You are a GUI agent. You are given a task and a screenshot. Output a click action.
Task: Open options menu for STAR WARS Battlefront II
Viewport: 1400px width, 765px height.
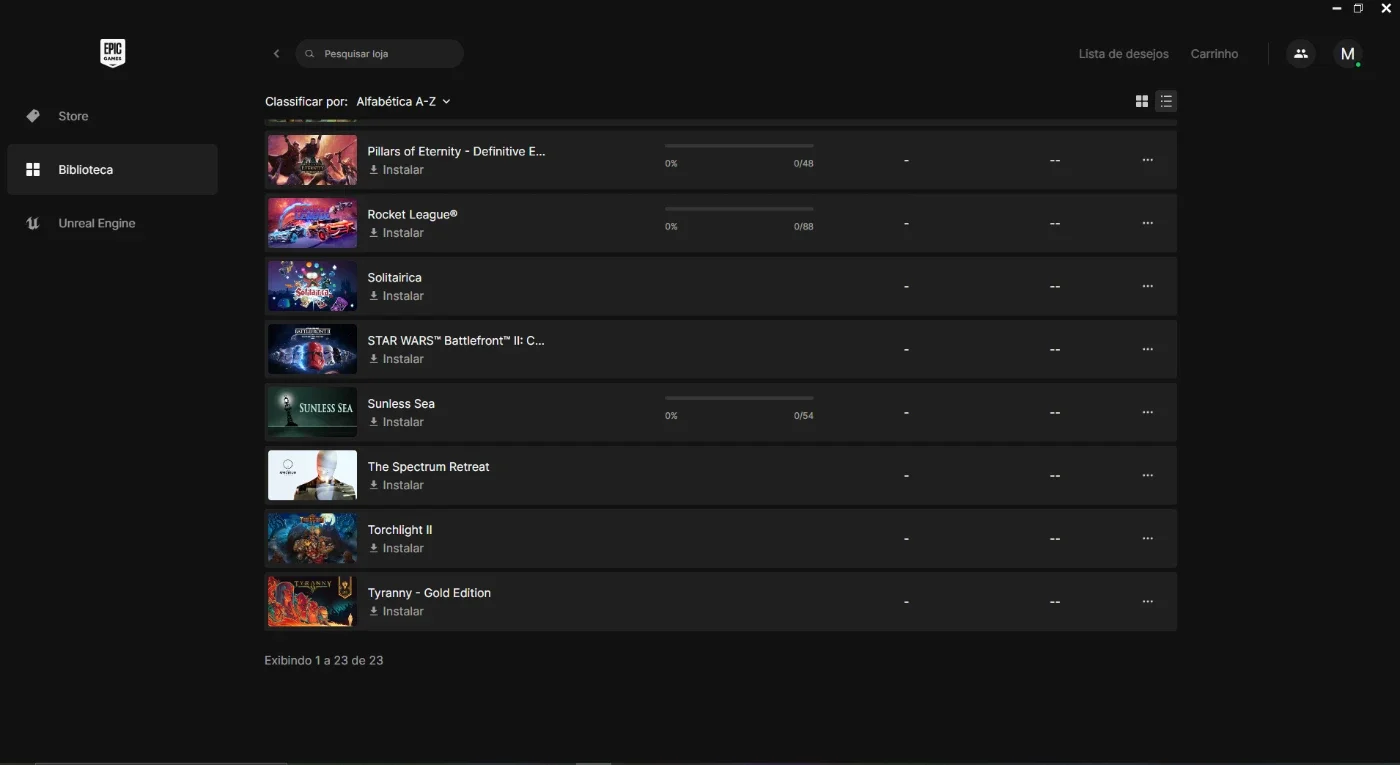pos(1147,349)
